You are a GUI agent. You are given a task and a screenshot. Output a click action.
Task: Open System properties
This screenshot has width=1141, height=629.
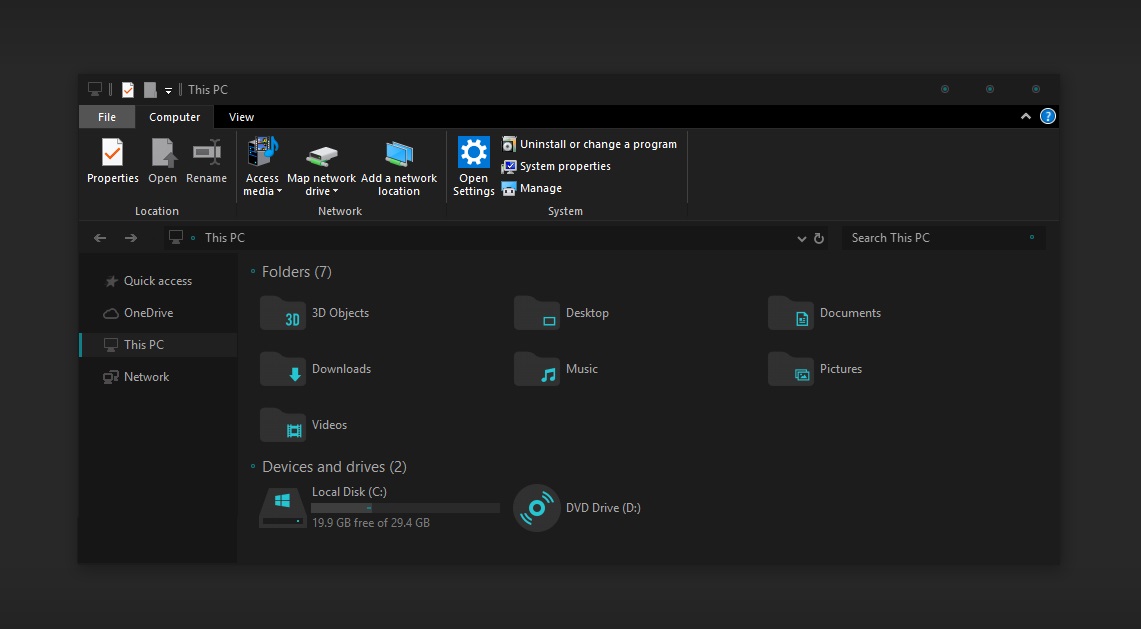coord(564,166)
